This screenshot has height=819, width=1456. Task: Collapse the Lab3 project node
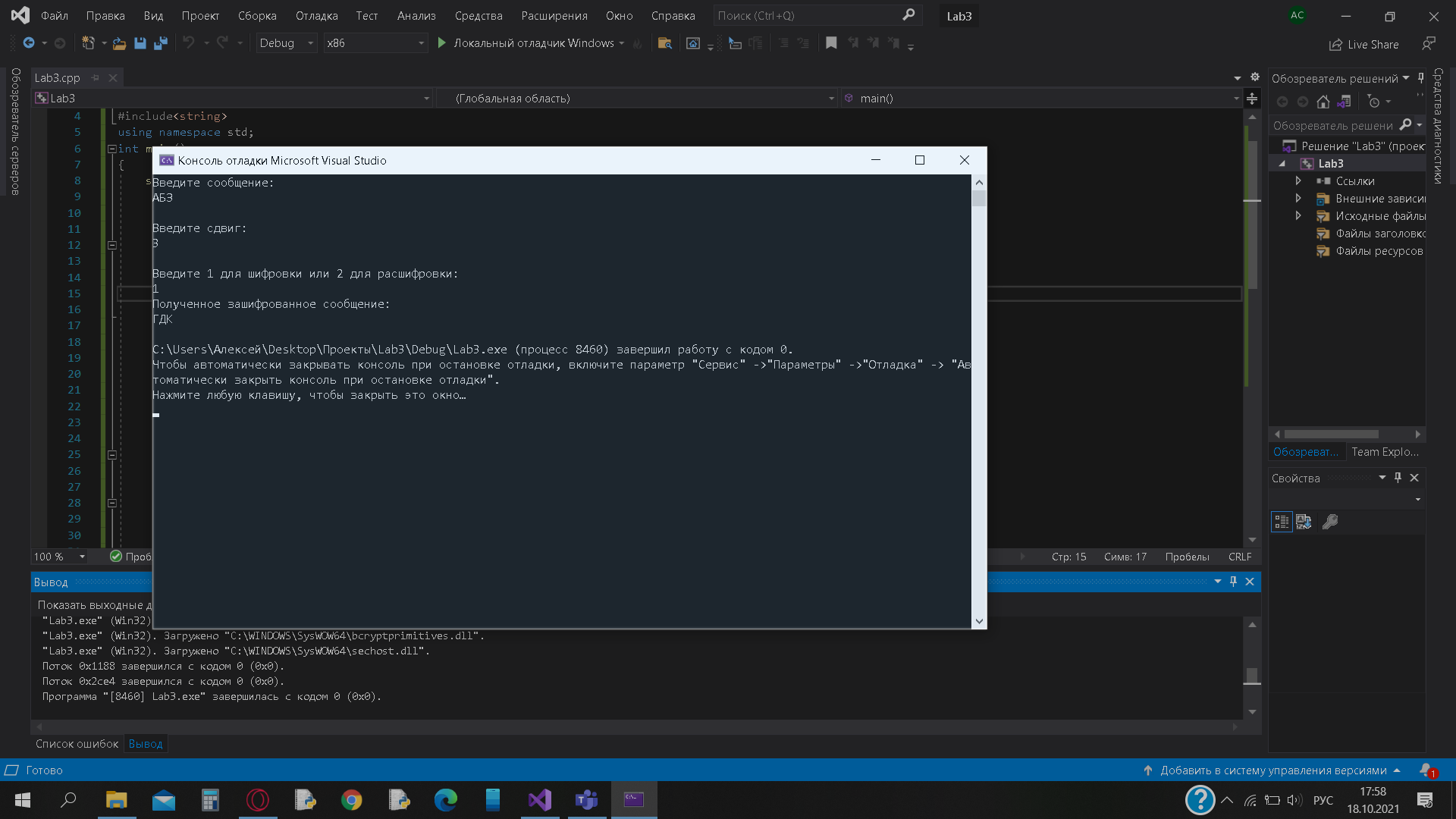1282,164
